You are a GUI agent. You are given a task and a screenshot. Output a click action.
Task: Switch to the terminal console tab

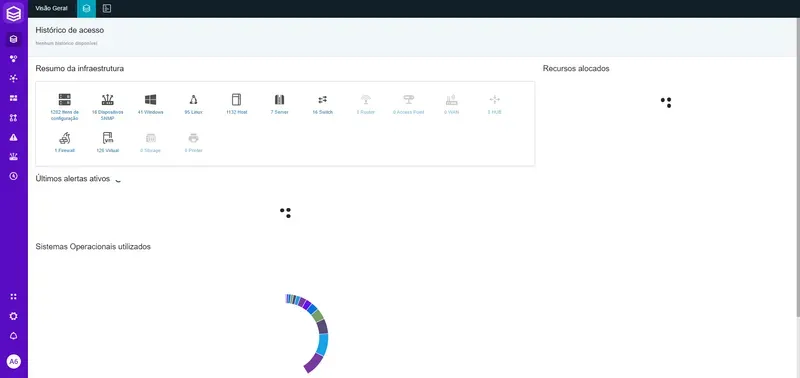(107, 9)
